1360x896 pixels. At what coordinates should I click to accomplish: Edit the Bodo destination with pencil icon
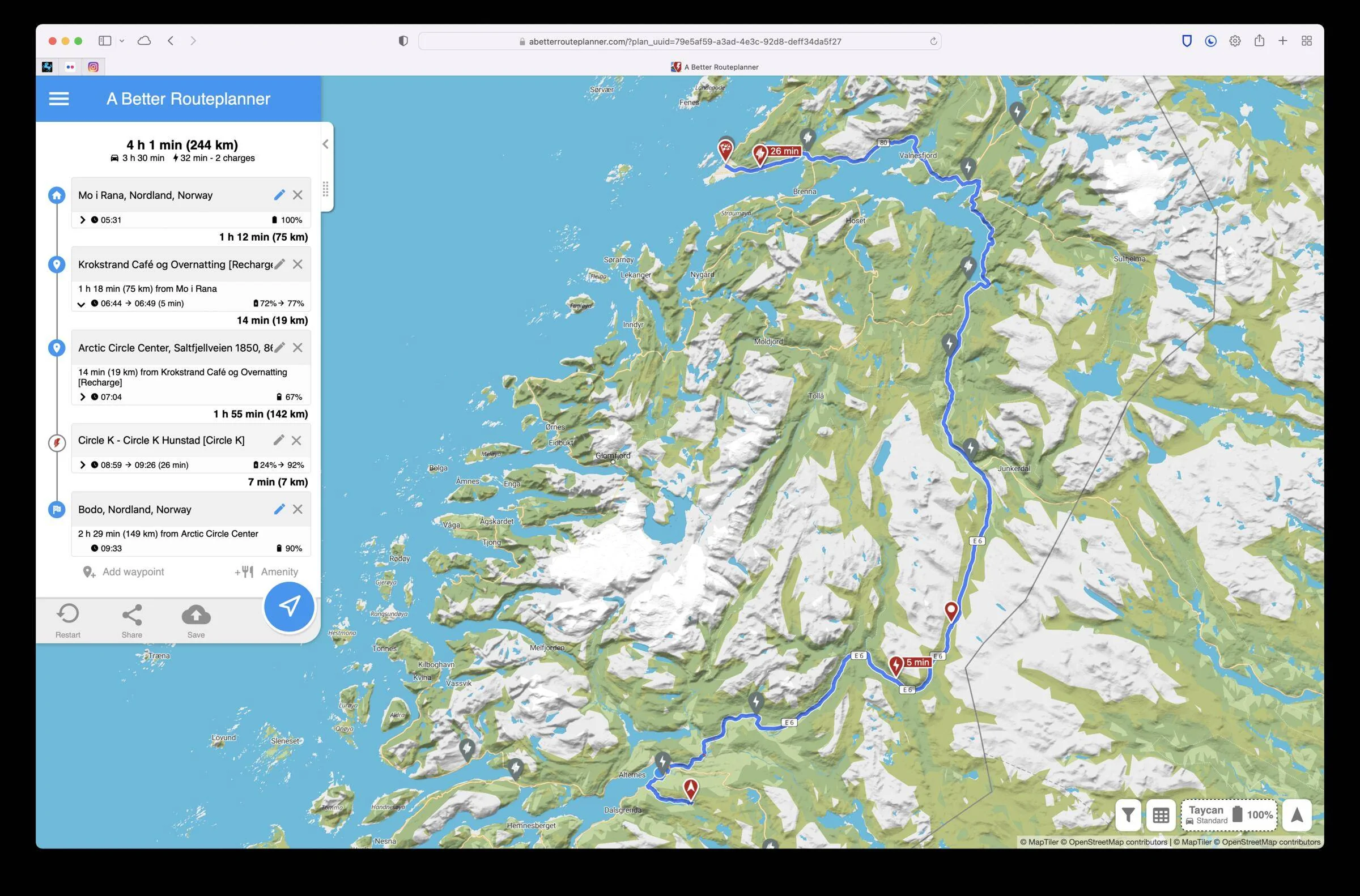tap(279, 509)
